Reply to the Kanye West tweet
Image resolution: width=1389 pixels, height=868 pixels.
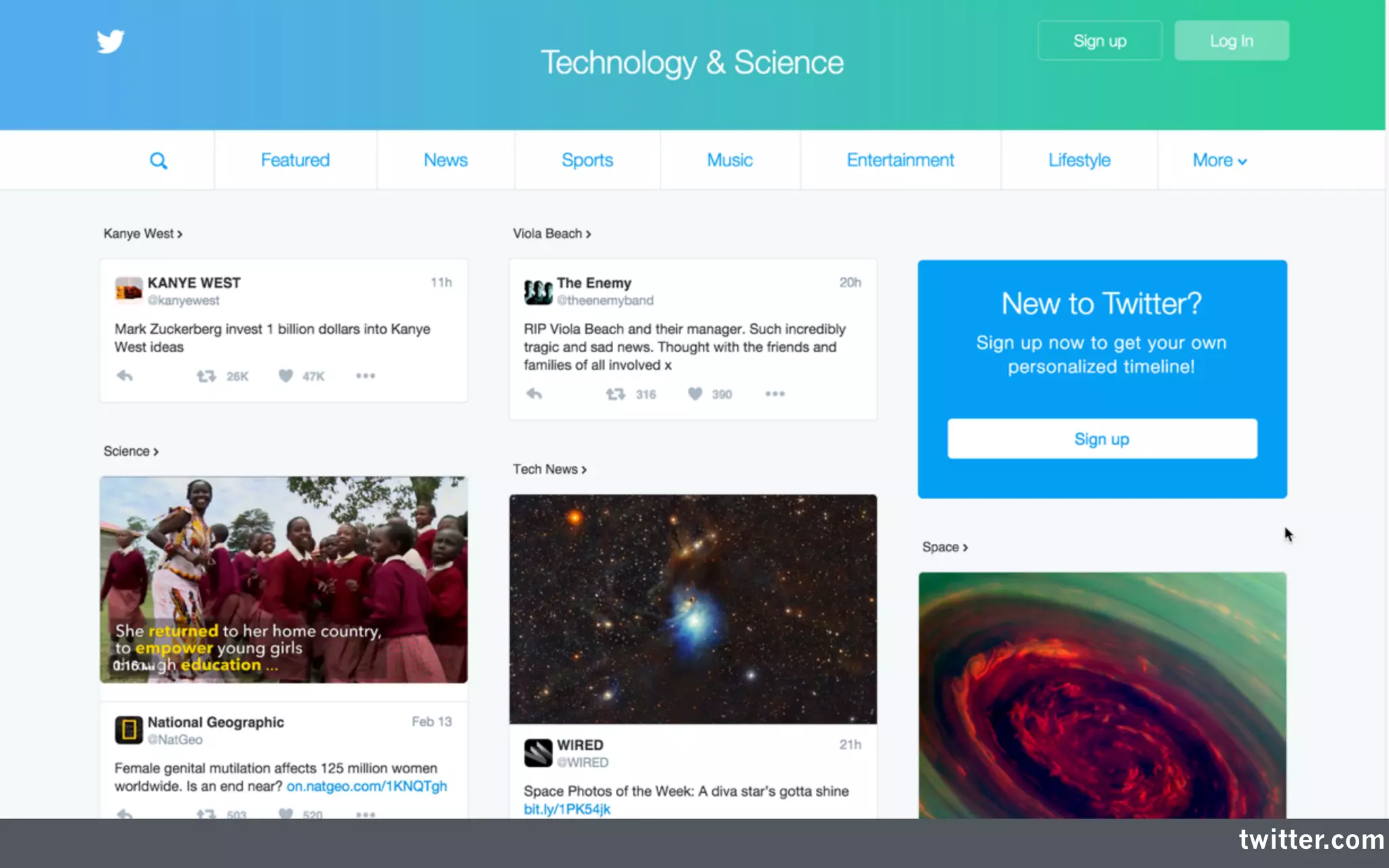click(x=125, y=376)
